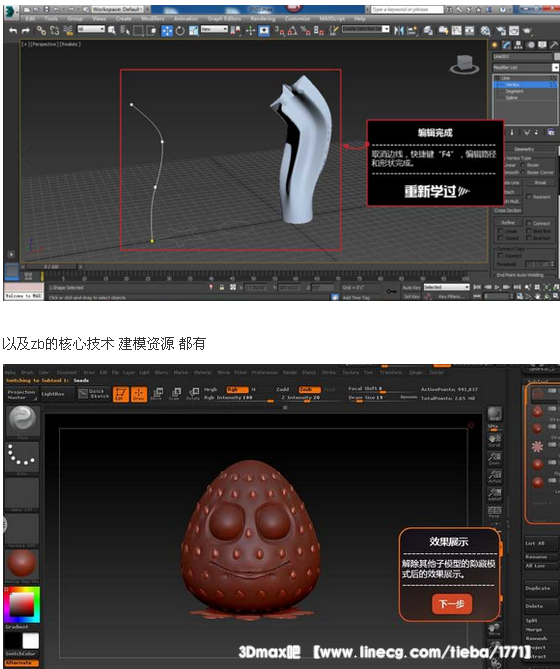Click the Break button

[540, 183]
